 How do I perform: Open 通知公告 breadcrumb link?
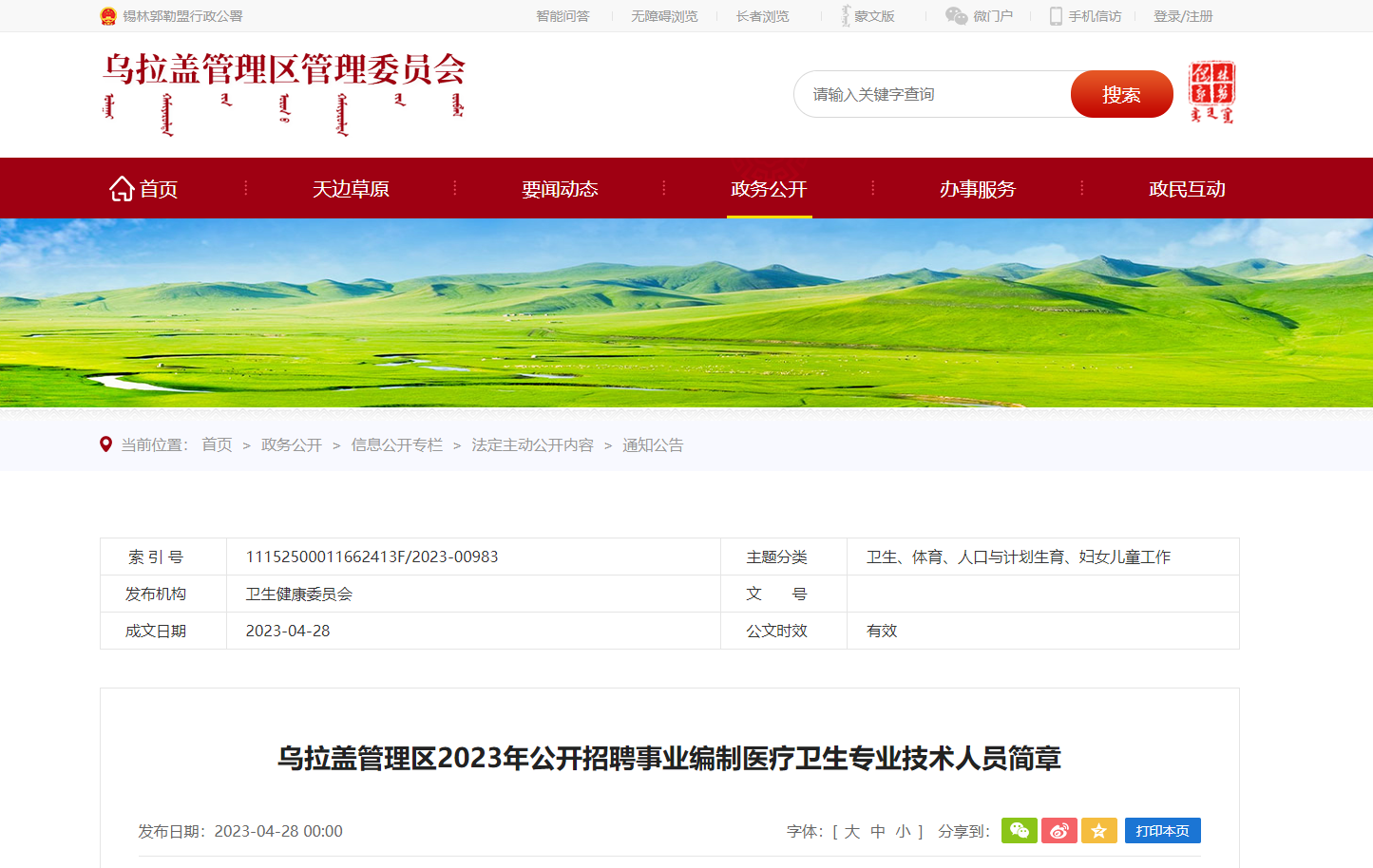(653, 444)
